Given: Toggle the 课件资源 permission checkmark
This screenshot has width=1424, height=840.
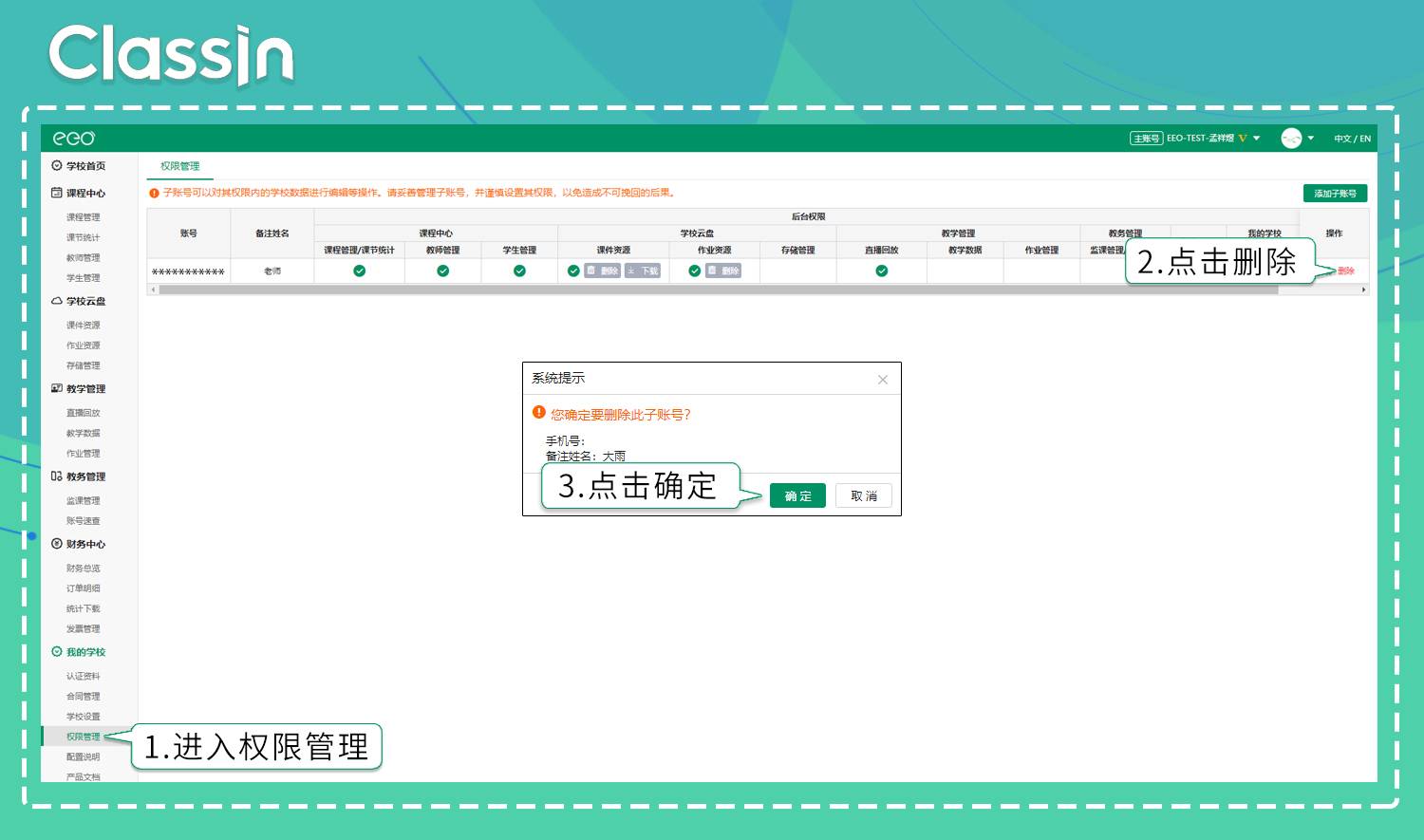Looking at the screenshot, I should [573, 271].
